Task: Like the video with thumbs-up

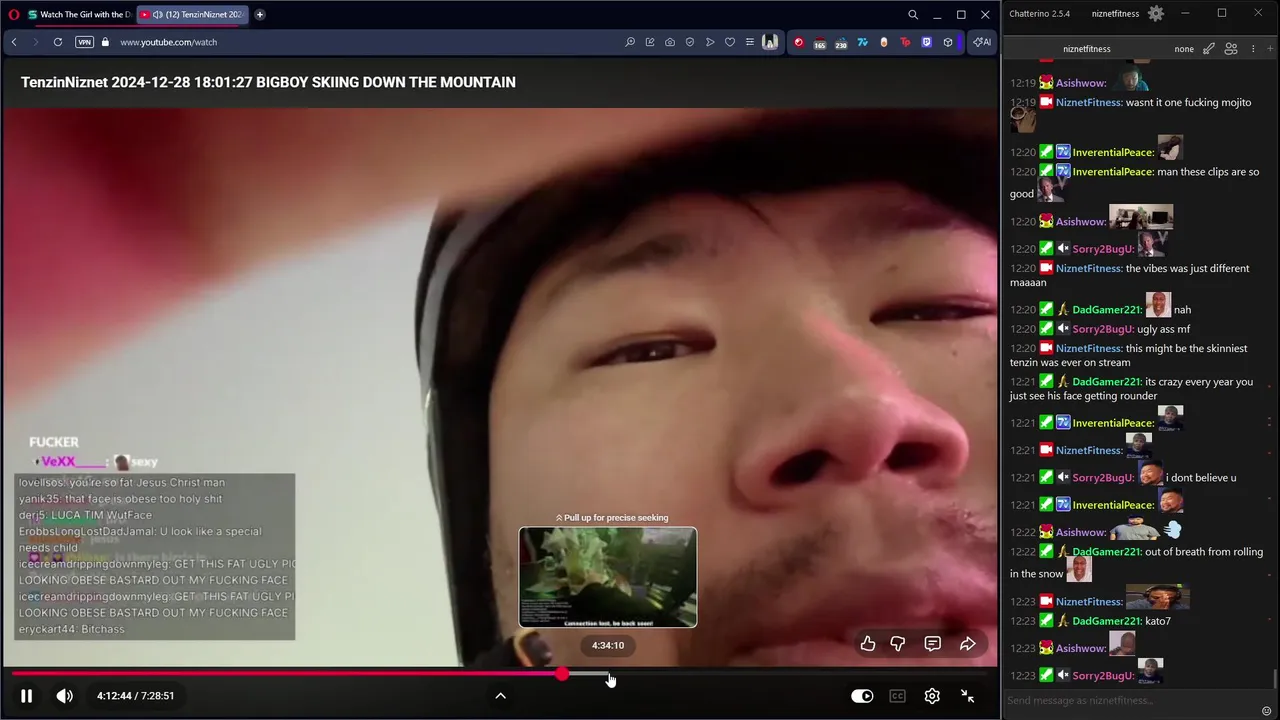Action: point(868,644)
